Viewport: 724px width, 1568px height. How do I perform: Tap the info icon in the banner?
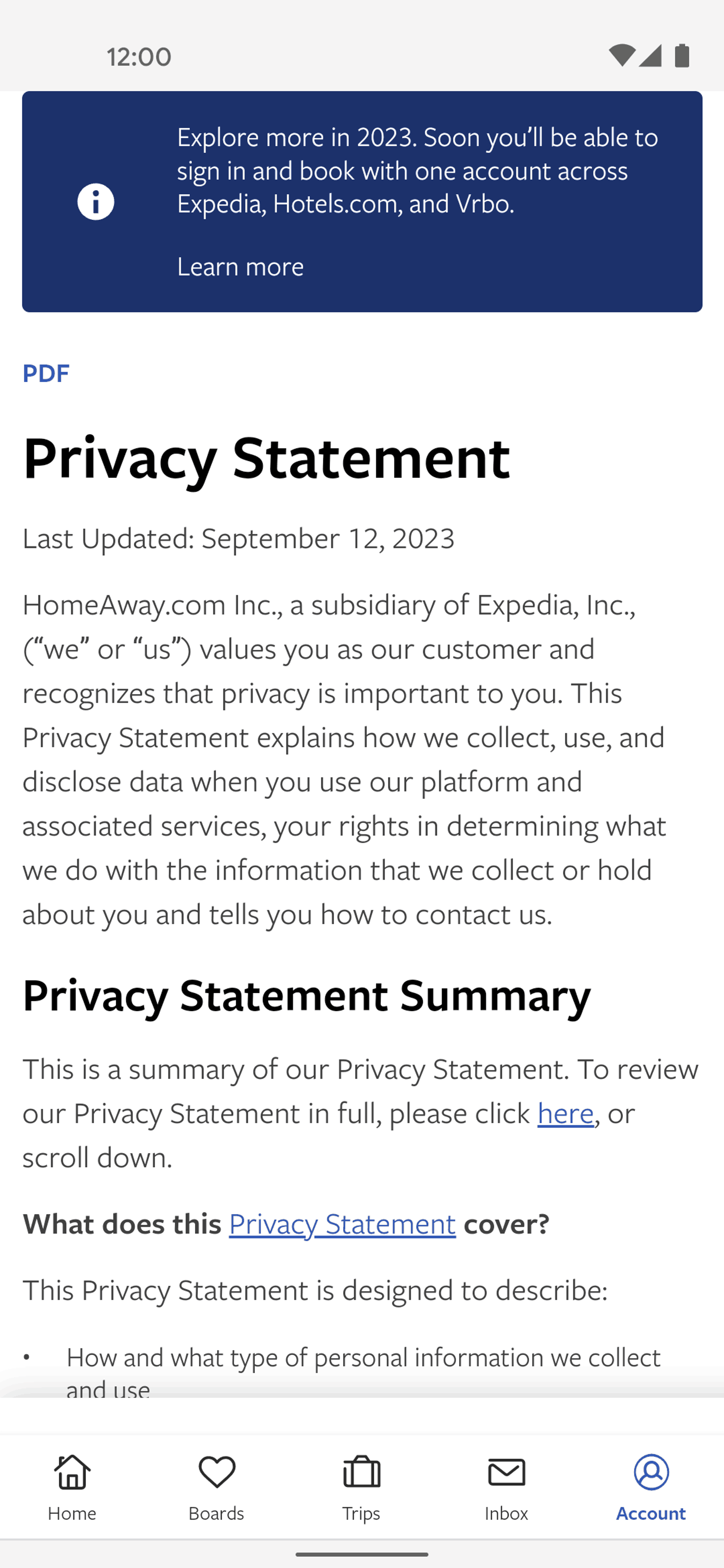point(96,202)
